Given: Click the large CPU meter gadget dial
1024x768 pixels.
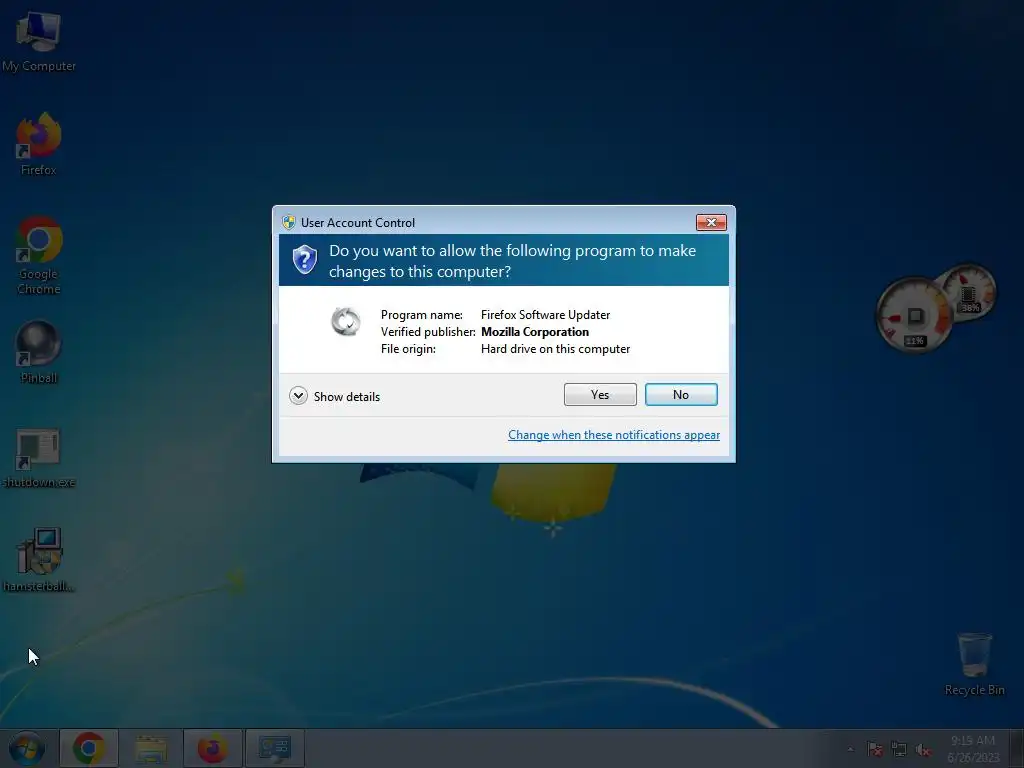Looking at the screenshot, I should pos(914,316).
